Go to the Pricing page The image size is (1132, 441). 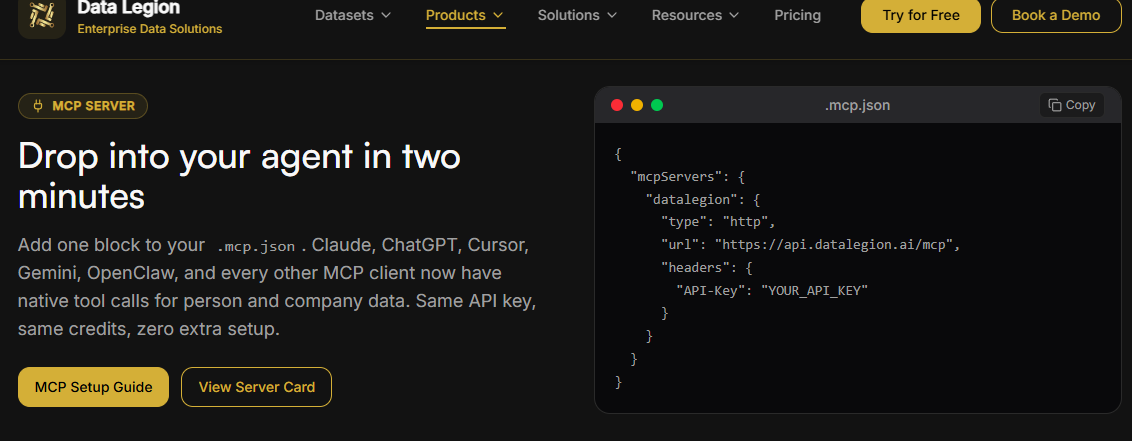[x=798, y=15]
